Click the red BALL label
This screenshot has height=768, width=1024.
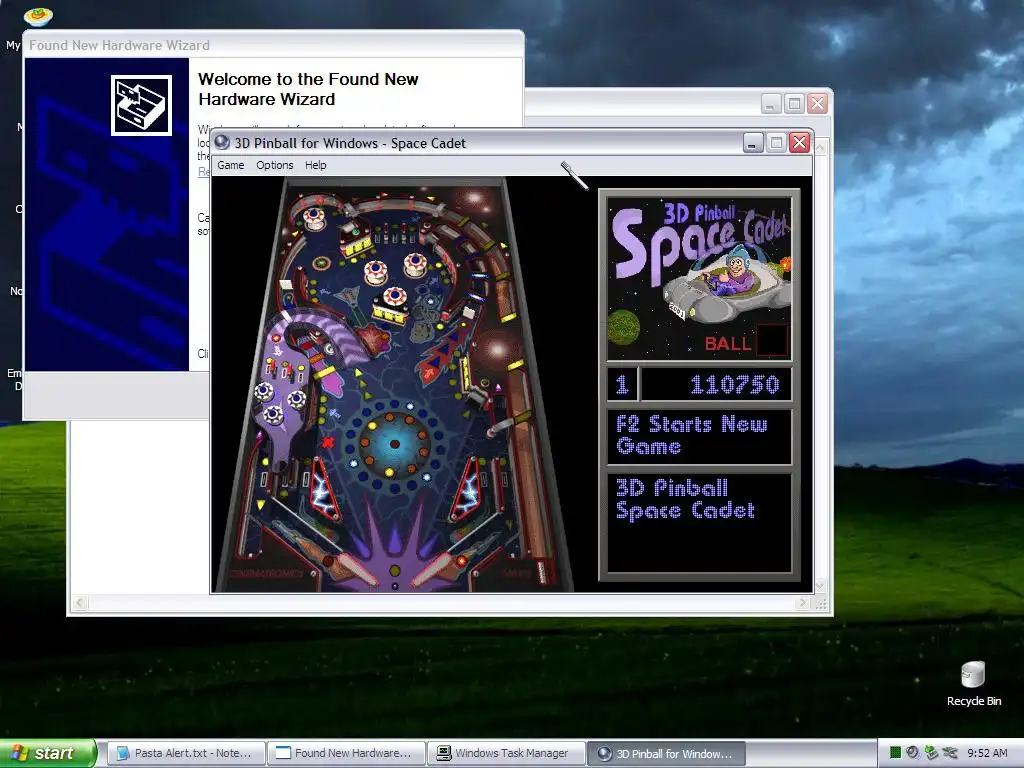click(x=728, y=343)
